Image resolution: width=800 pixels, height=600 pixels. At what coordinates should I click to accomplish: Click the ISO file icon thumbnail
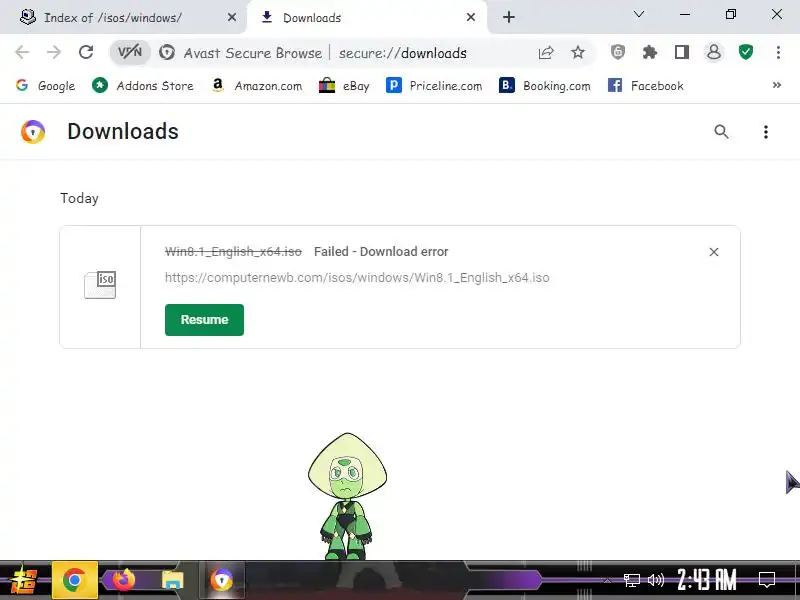[100, 285]
